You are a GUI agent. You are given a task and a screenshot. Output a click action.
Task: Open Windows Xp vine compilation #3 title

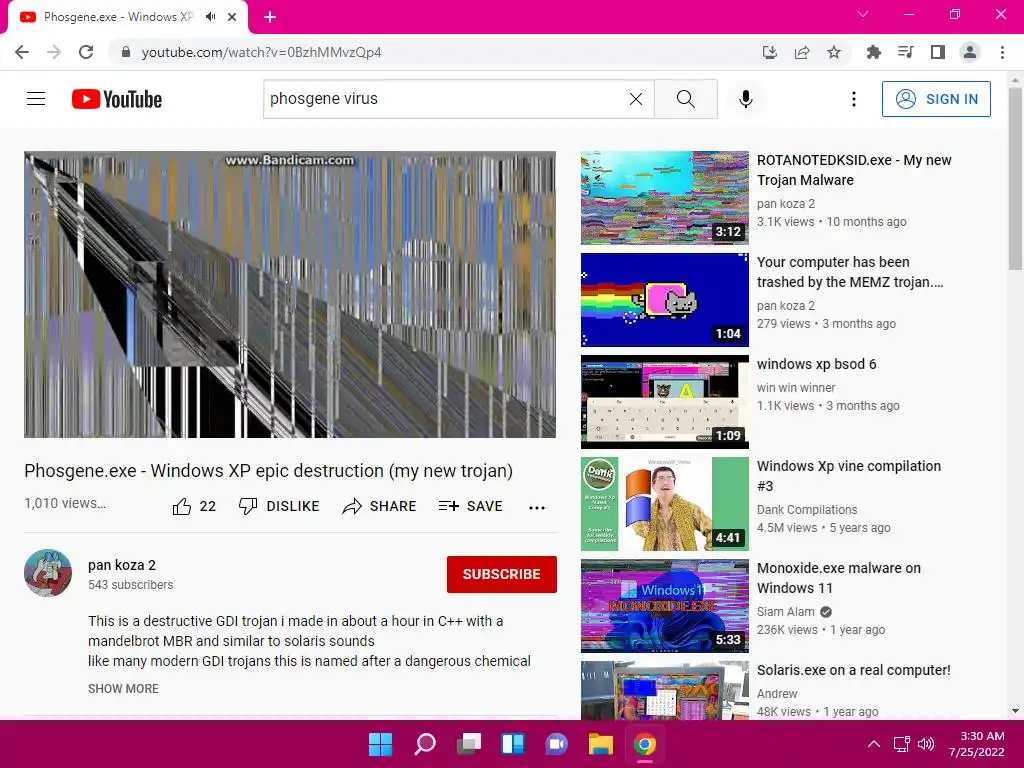point(848,475)
